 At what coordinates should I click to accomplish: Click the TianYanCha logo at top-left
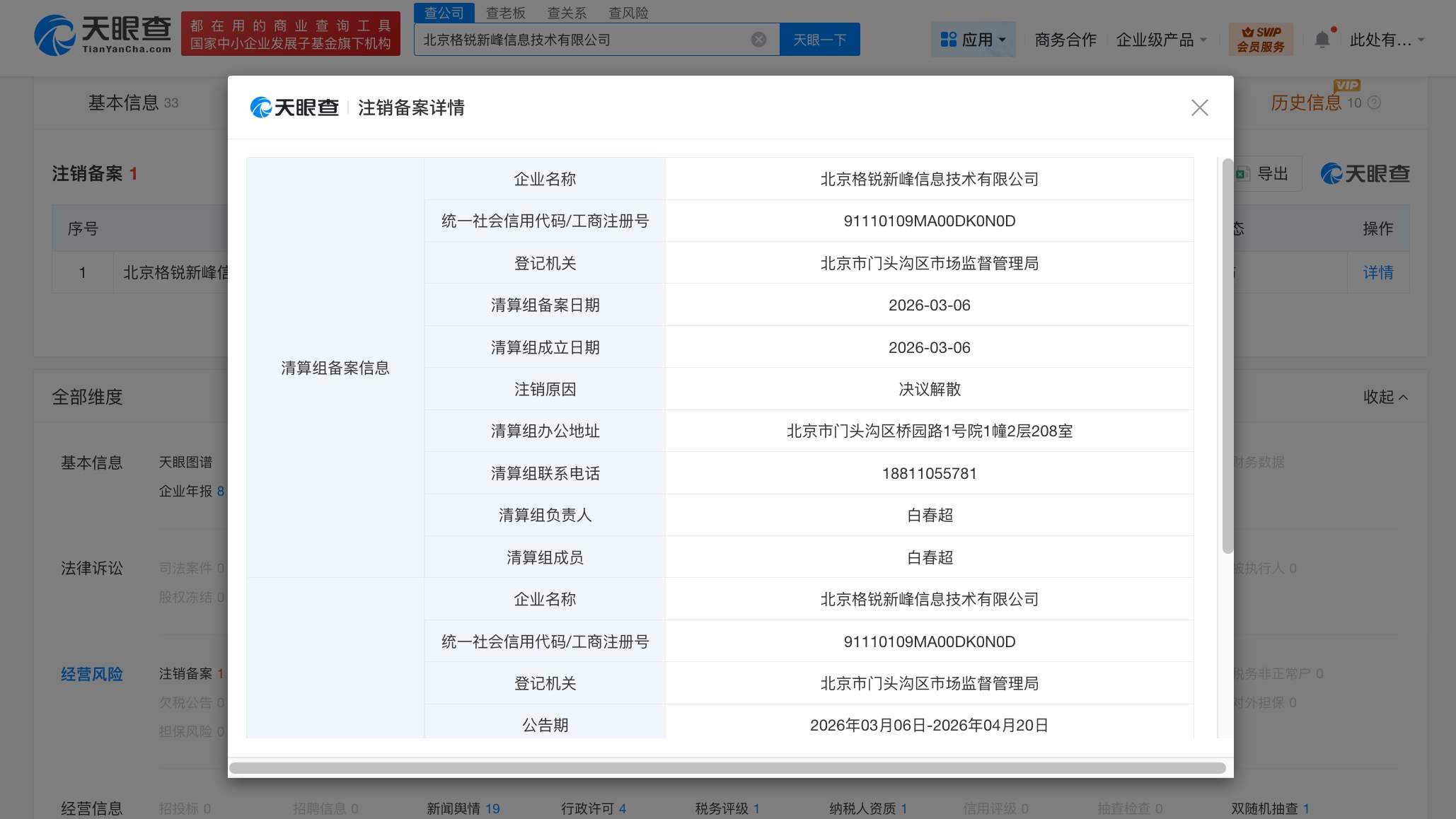coord(103,35)
